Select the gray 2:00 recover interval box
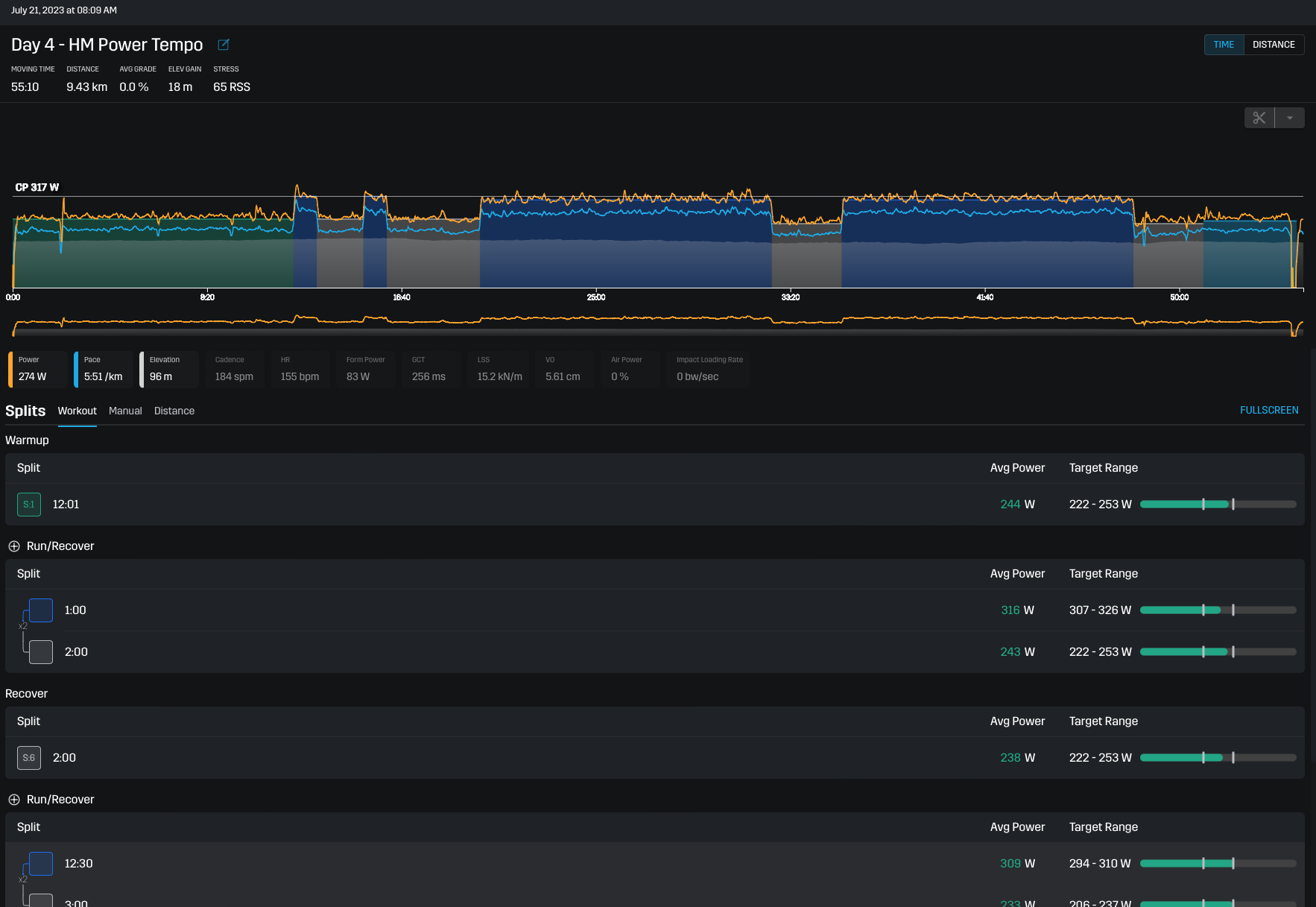The width and height of the screenshot is (1316, 907). click(41, 652)
